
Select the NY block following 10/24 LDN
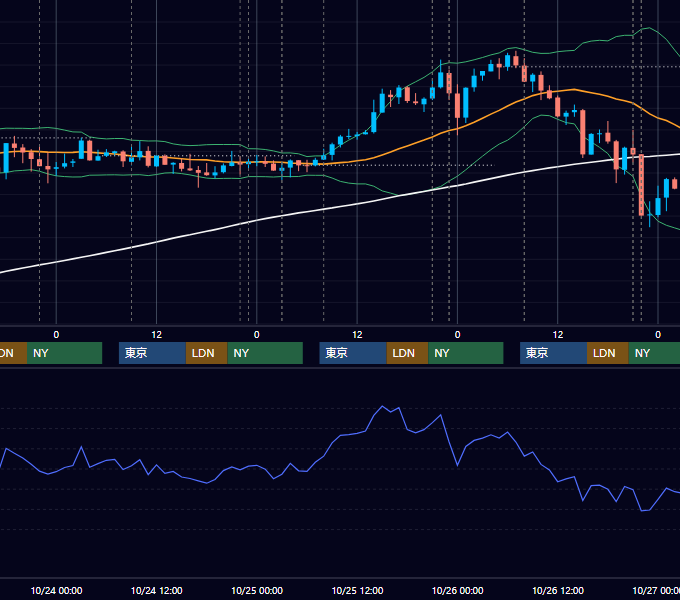pos(265,353)
